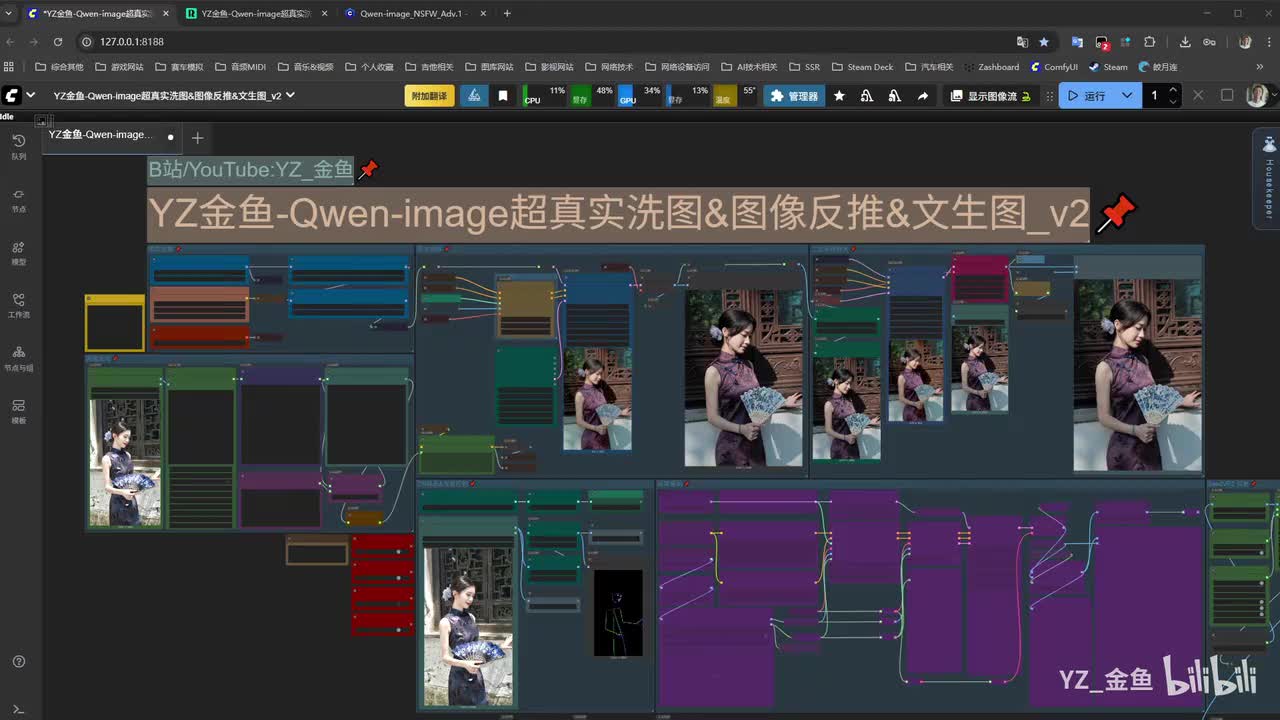Open the Workflows (工作流) sidebar panel

point(19,305)
